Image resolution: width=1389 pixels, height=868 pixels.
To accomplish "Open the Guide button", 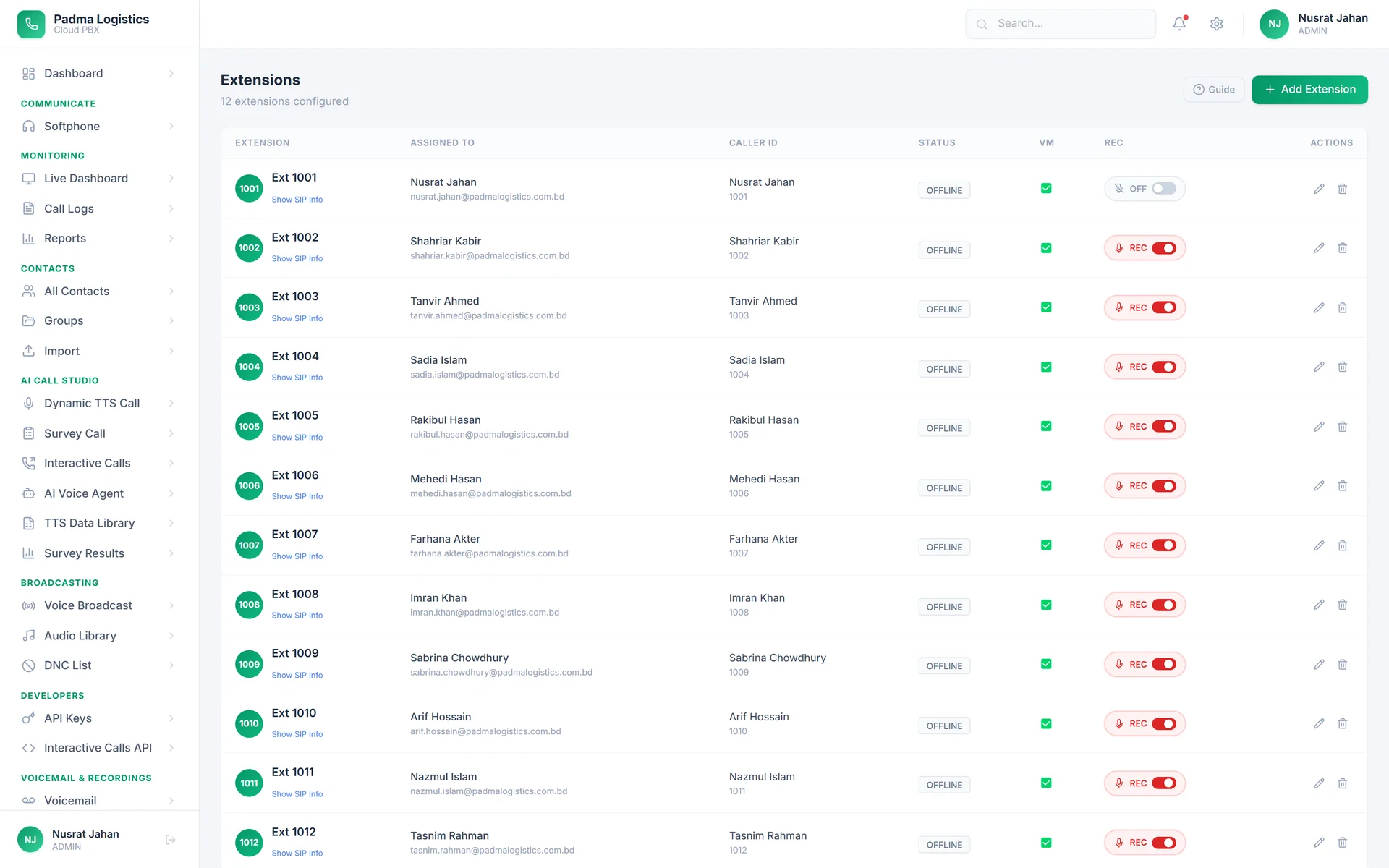I will (x=1214, y=90).
